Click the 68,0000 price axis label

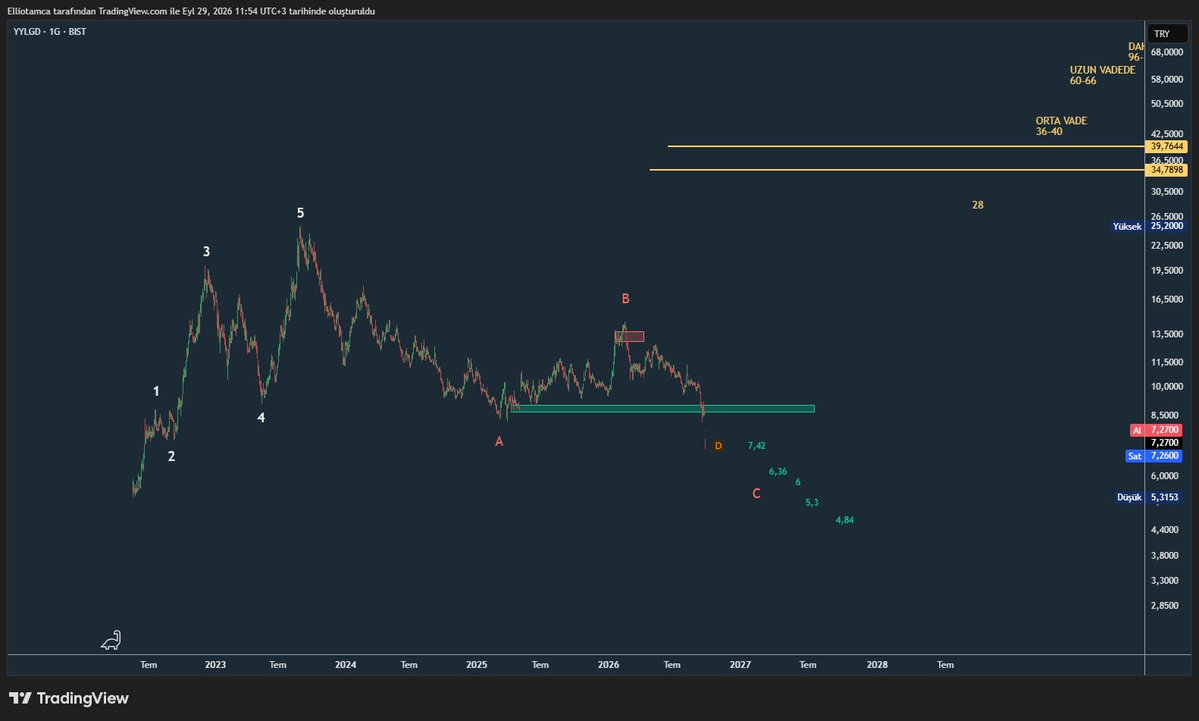click(1167, 52)
